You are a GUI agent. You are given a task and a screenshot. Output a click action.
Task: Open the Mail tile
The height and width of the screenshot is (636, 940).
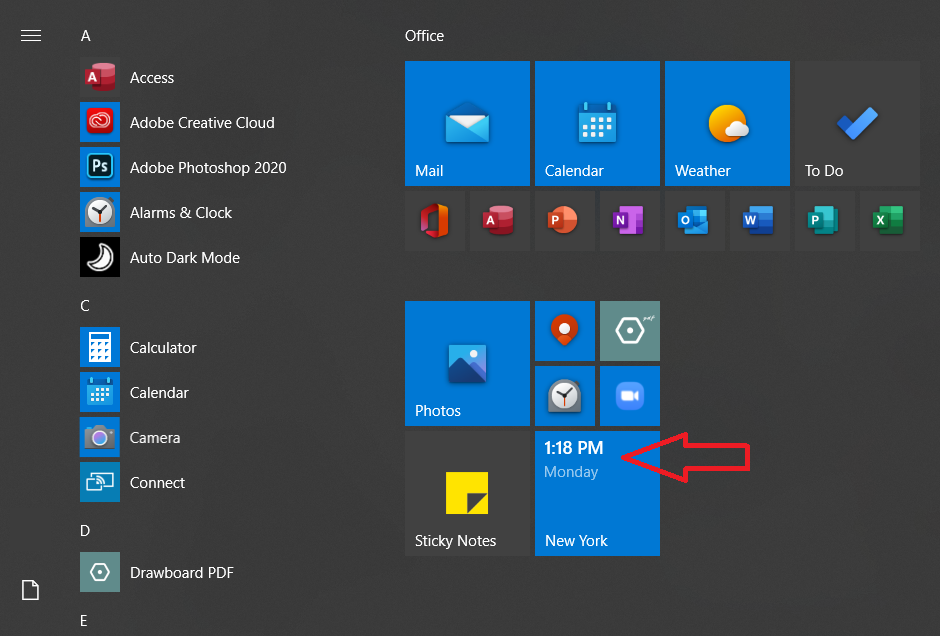(467, 123)
